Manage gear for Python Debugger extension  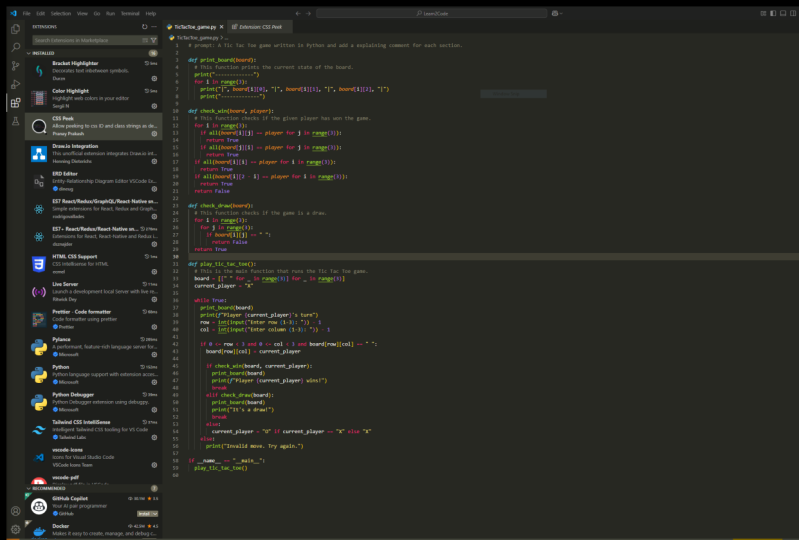point(154,410)
